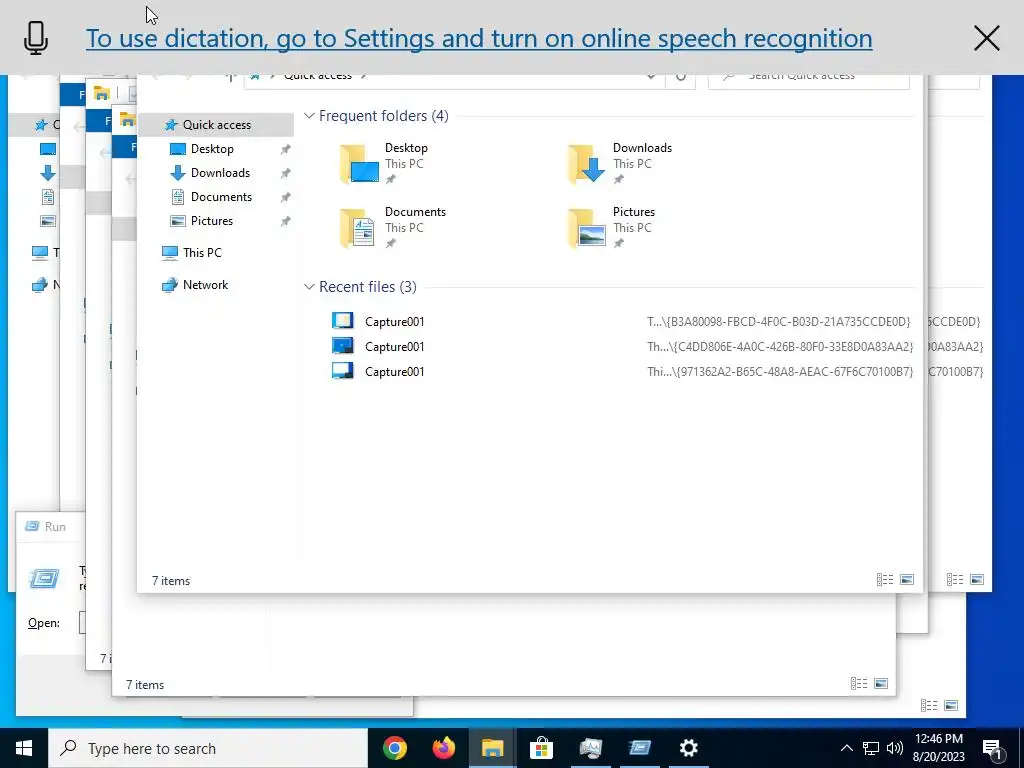Viewport: 1024px width, 768px height.
Task: Click the pin icon beside sidebar Downloads
Action: (x=285, y=174)
